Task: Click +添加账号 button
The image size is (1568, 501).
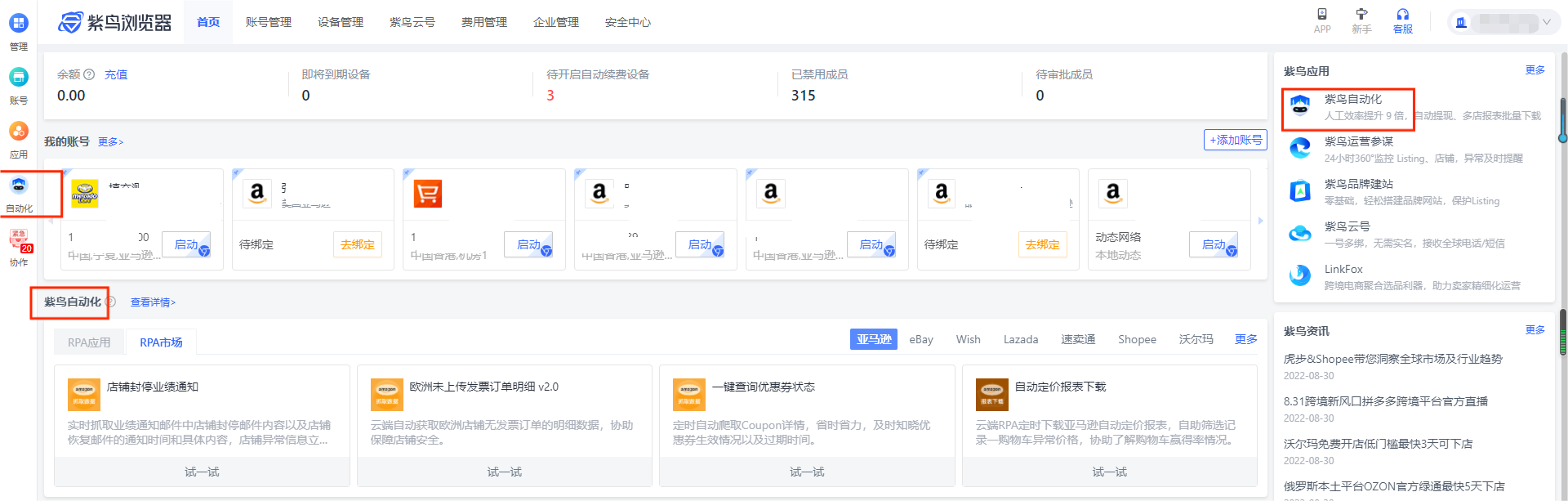Action: point(1236,140)
